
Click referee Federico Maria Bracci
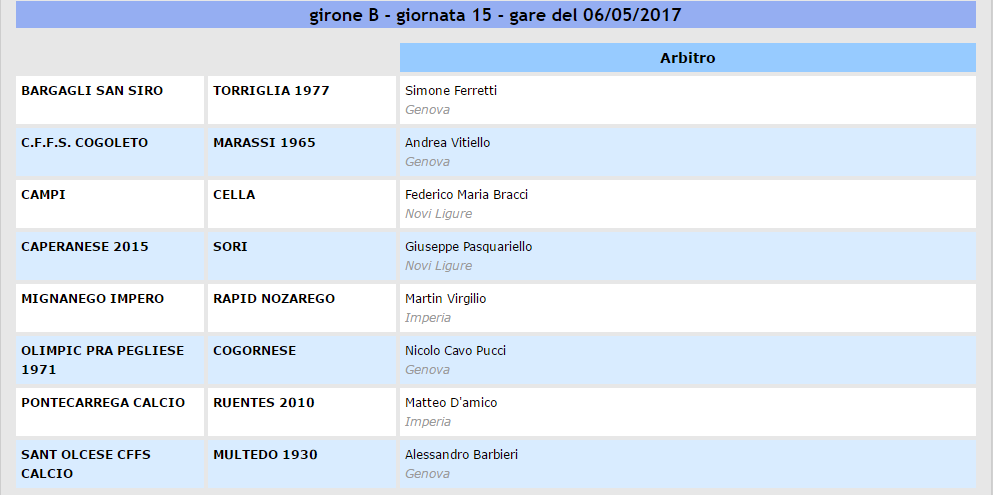click(x=467, y=194)
